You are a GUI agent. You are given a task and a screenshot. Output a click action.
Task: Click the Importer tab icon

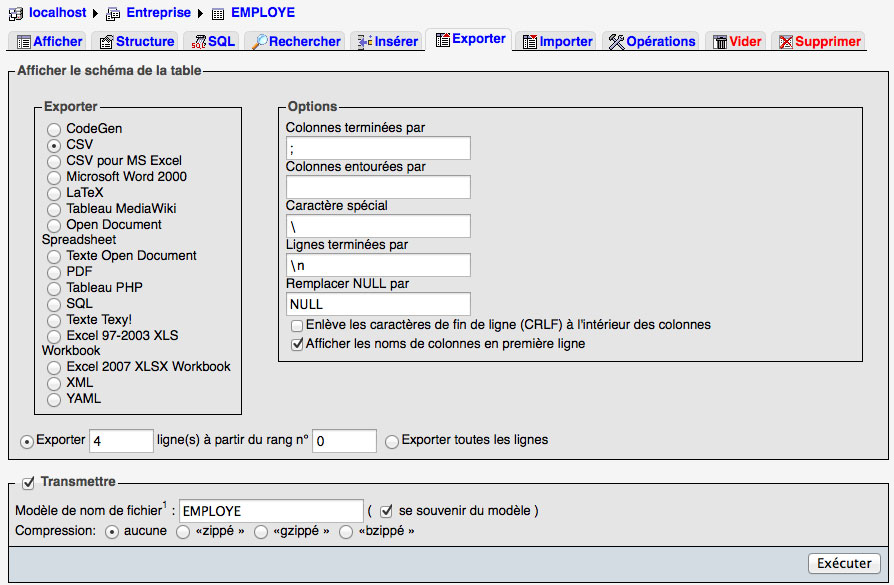click(530, 41)
